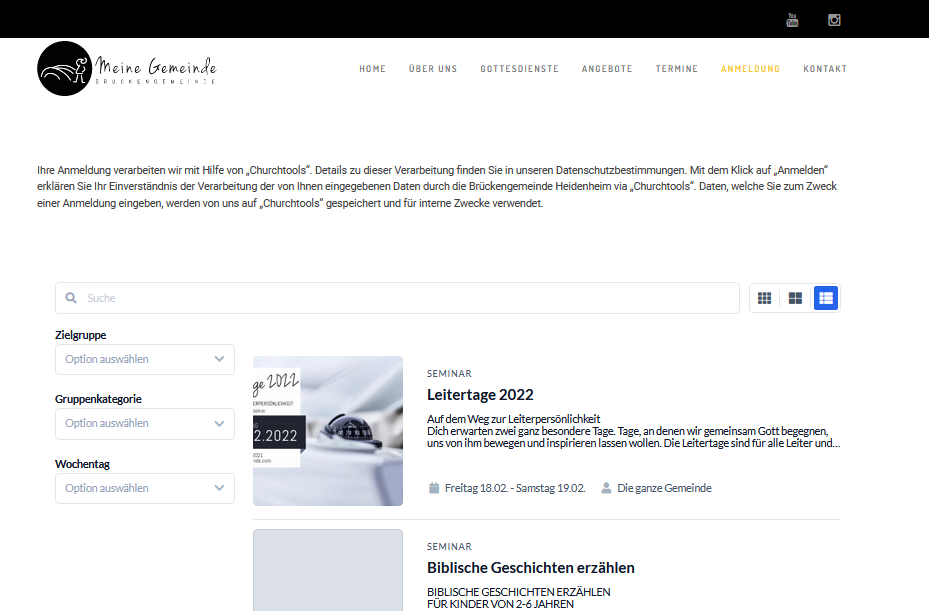The height and width of the screenshot is (611, 929).
Task: Open the GOTTESDIENSTE menu
Action: 520,69
